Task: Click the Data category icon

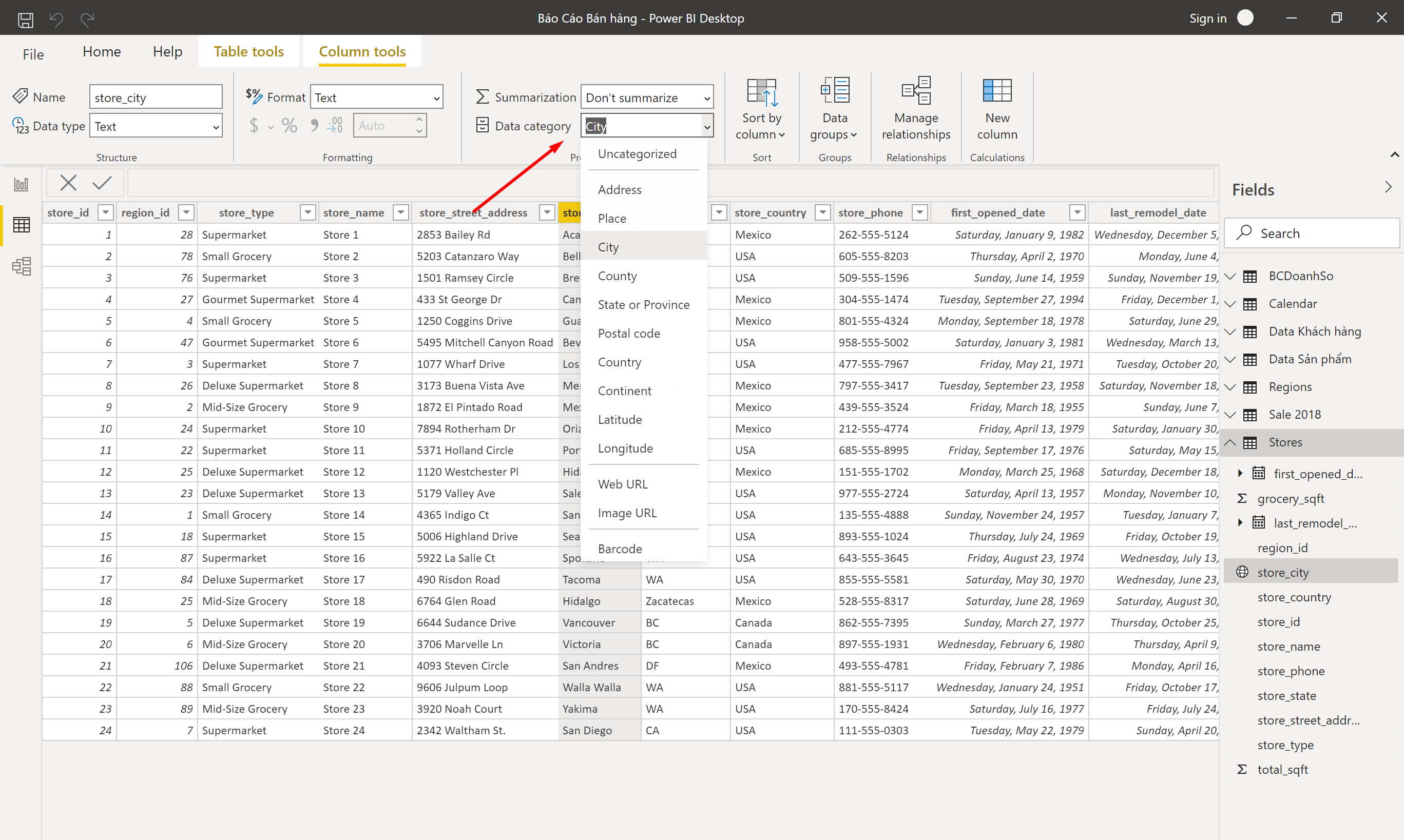Action: coord(483,125)
